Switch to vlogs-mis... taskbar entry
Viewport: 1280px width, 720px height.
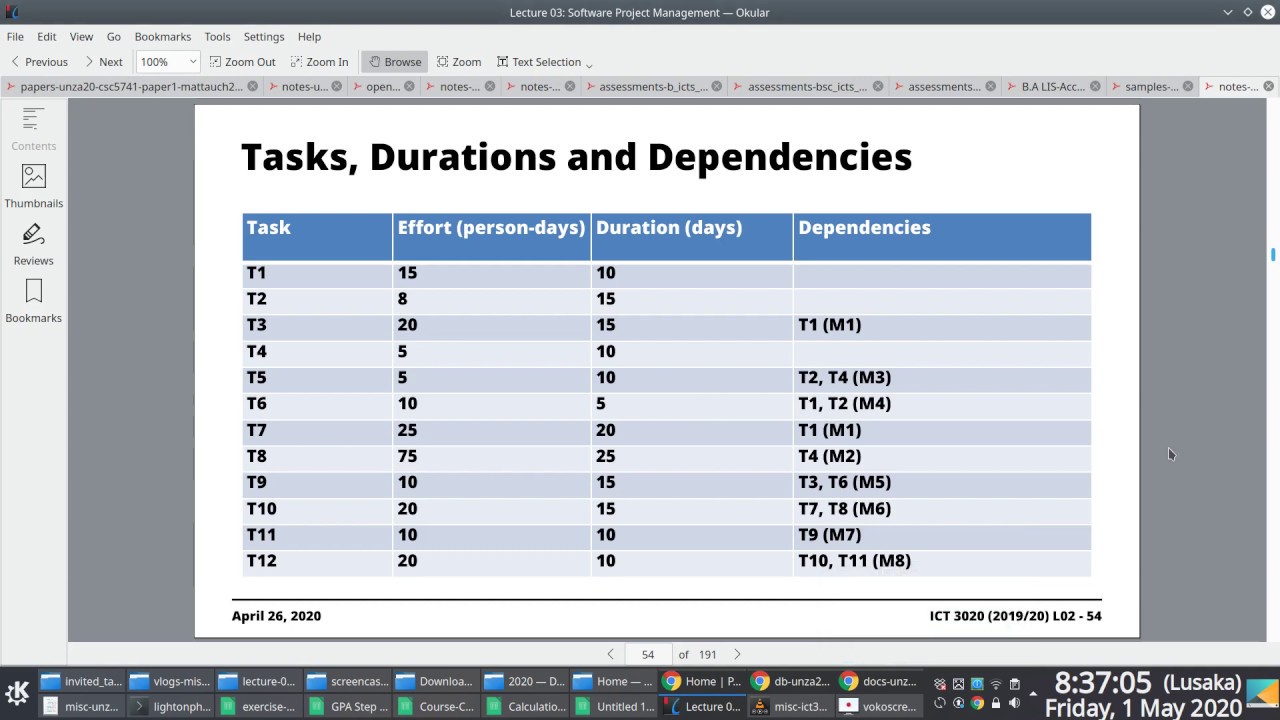coord(170,682)
